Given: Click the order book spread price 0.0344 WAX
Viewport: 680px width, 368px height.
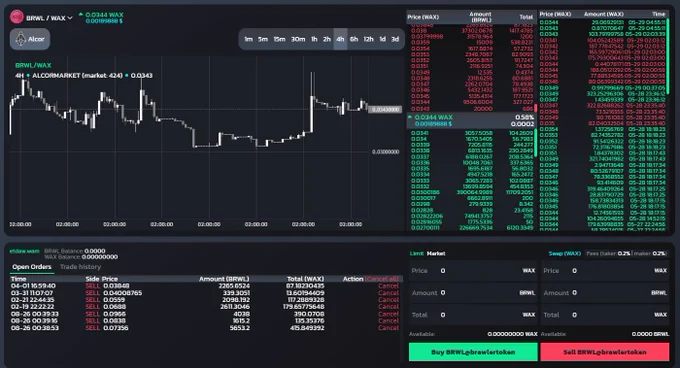Looking at the screenshot, I should coord(433,117).
